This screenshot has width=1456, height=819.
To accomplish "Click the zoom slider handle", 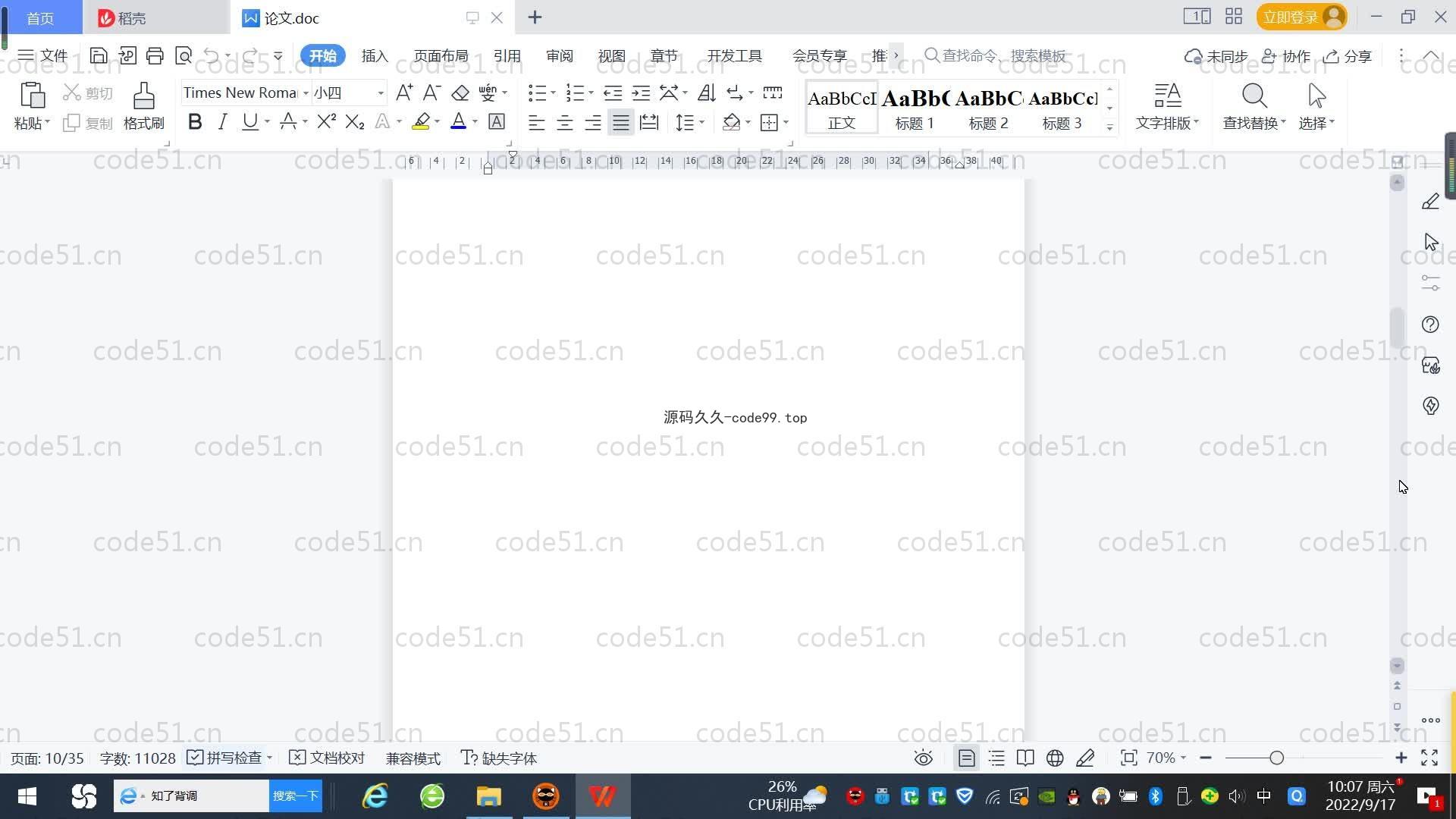I will 1276,758.
